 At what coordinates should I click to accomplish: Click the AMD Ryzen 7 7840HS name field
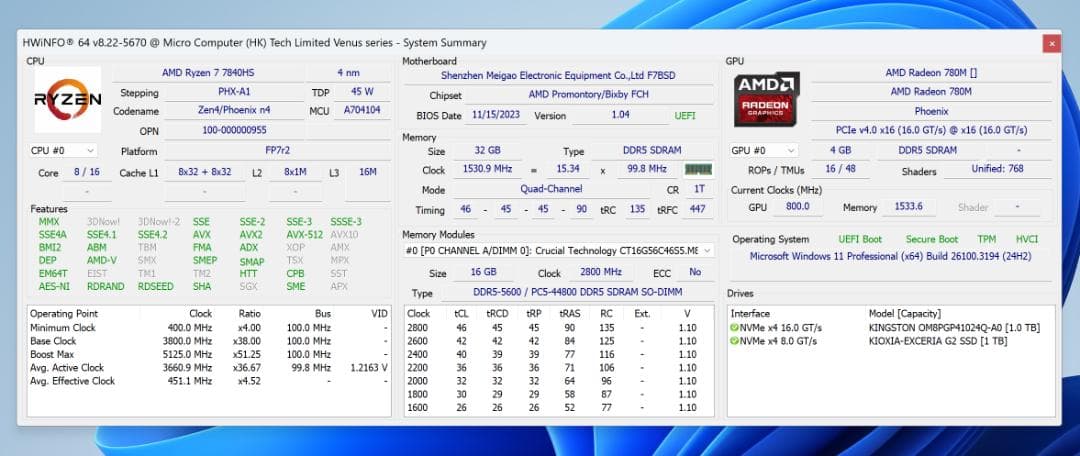click(208, 72)
